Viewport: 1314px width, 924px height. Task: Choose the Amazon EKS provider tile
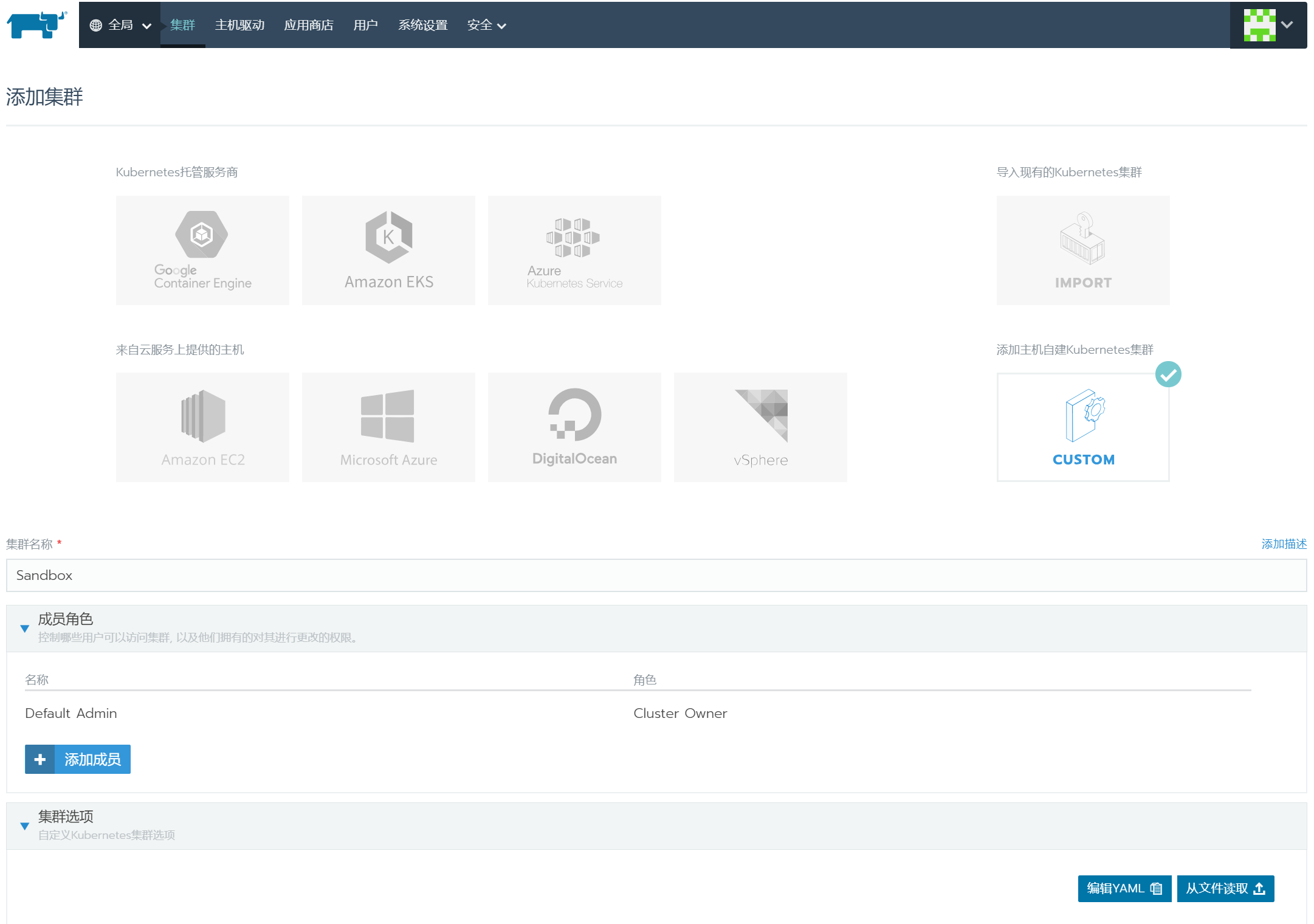pyautogui.click(x=388, y=250)
